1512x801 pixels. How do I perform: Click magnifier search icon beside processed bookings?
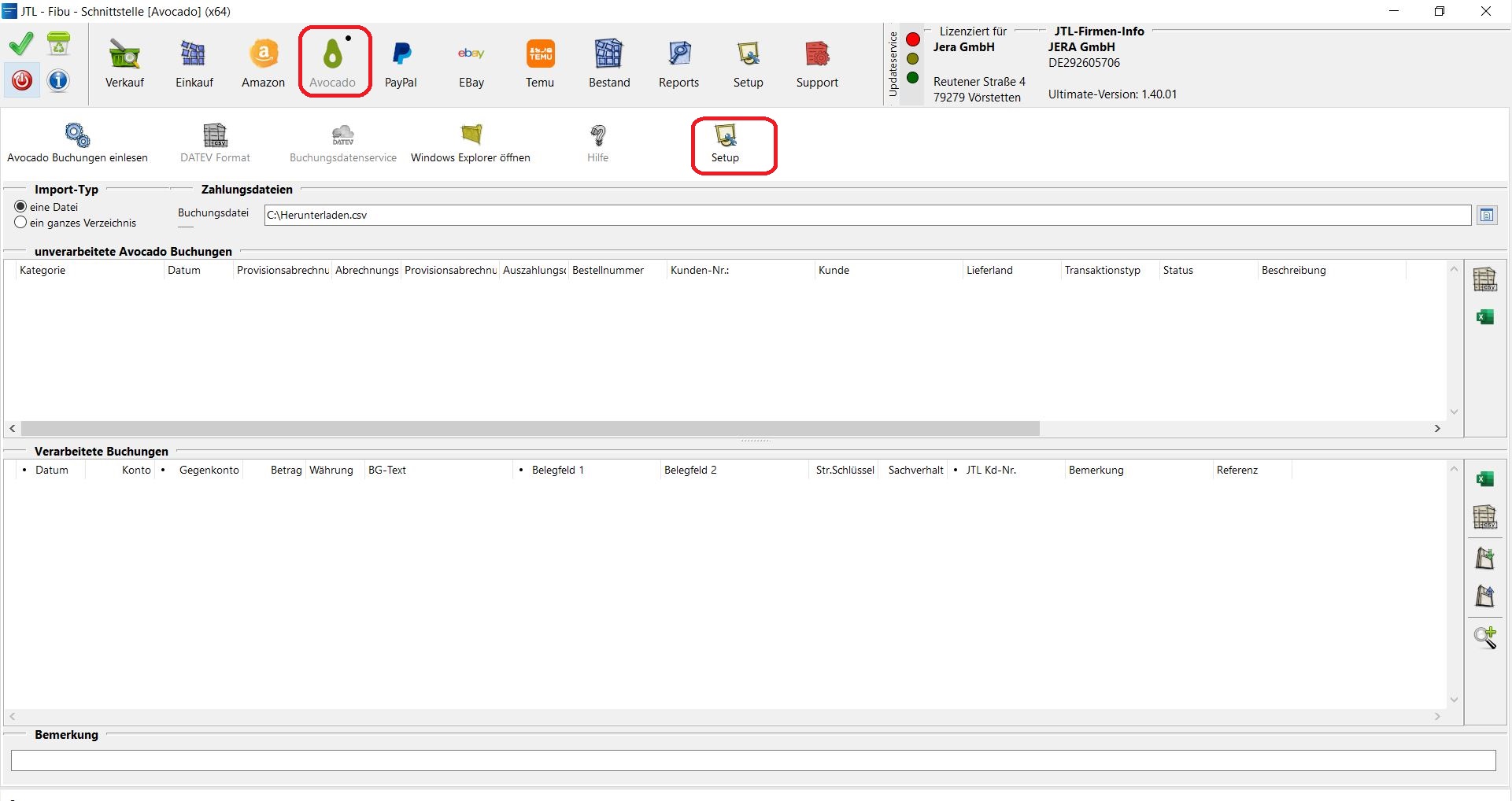(x=1484, y=637)
